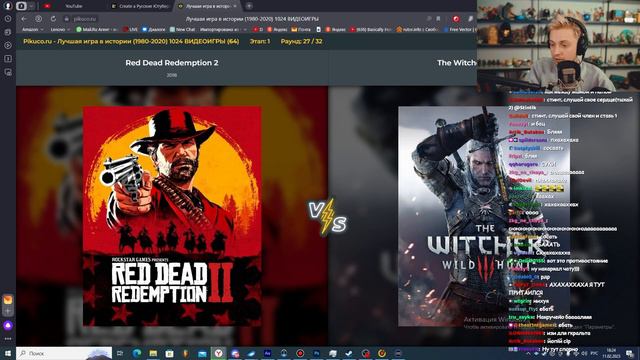The image size is (640, 360).
Task: Open the Mail app from the taskbar
Action: click(202, 353)
